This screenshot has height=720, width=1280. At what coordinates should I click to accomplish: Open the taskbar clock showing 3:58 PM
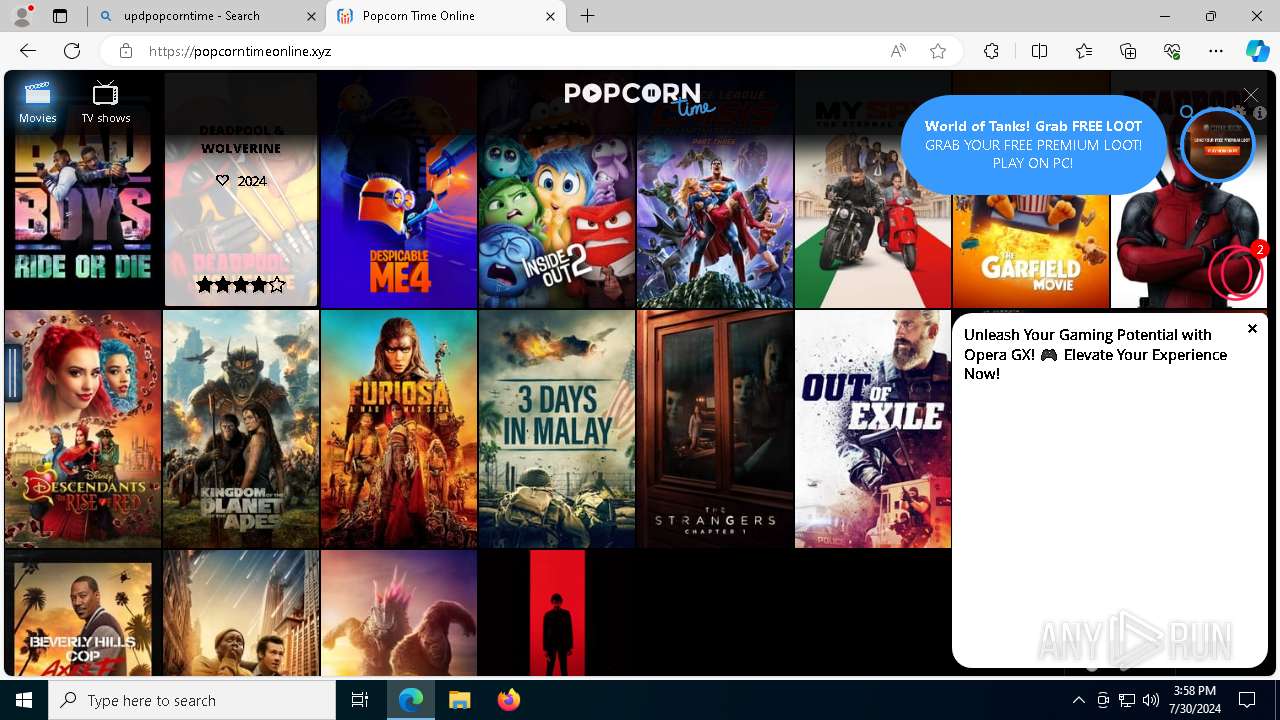pos(1195,700)
